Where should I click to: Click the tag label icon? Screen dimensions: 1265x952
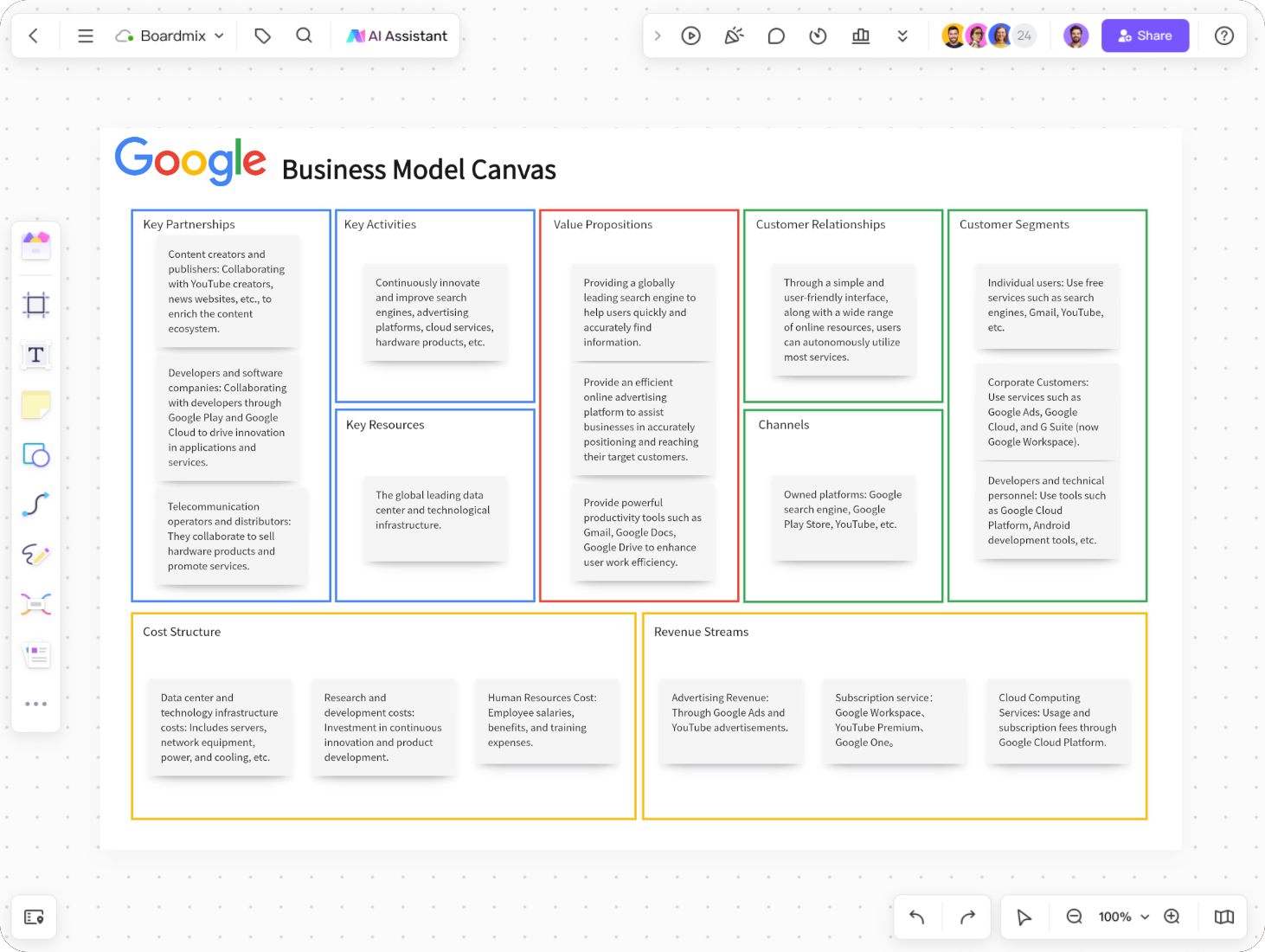click(x=262, y=35)
